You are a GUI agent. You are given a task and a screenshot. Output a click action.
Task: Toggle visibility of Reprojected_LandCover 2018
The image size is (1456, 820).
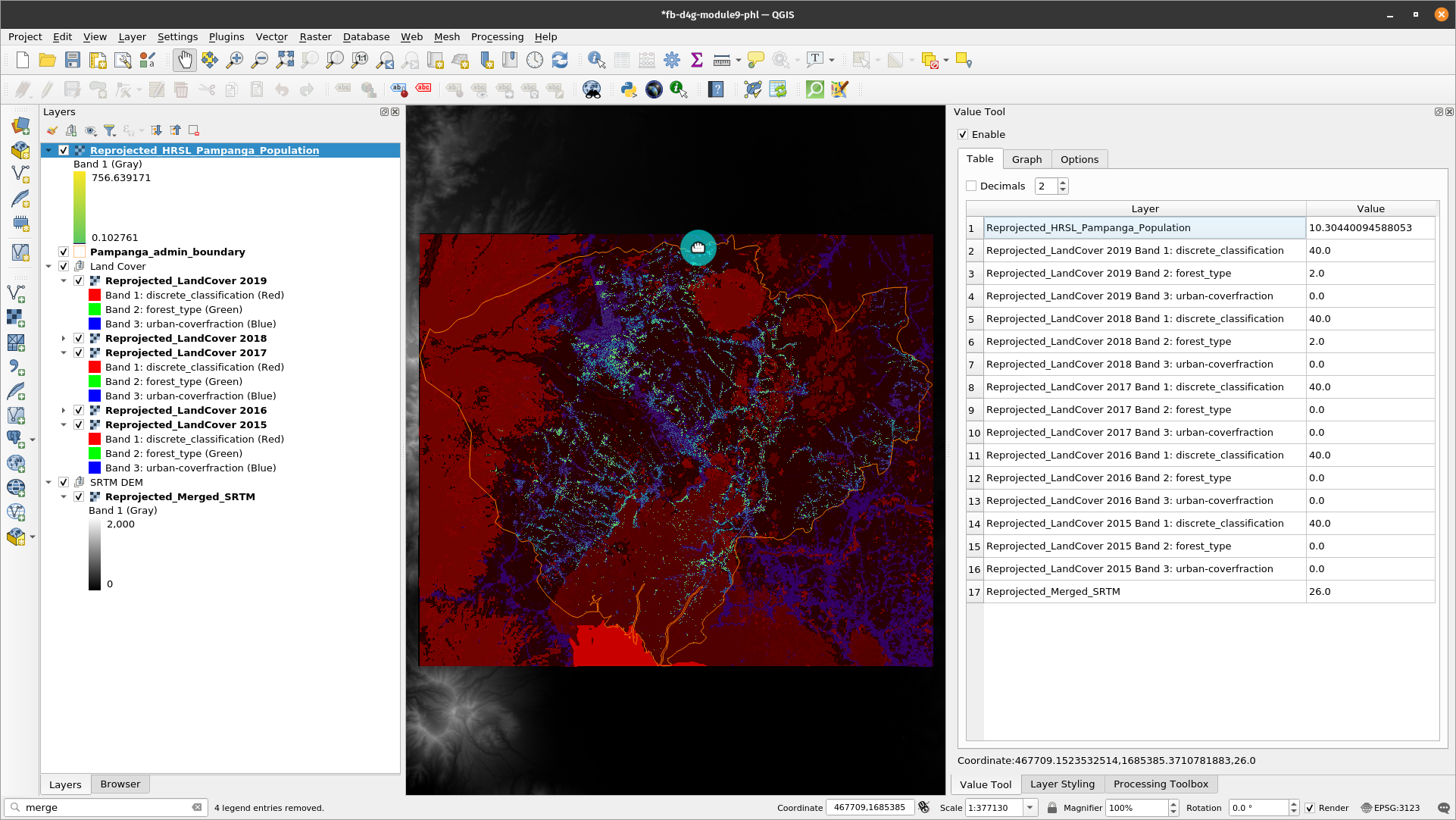(x=79, y=338)
